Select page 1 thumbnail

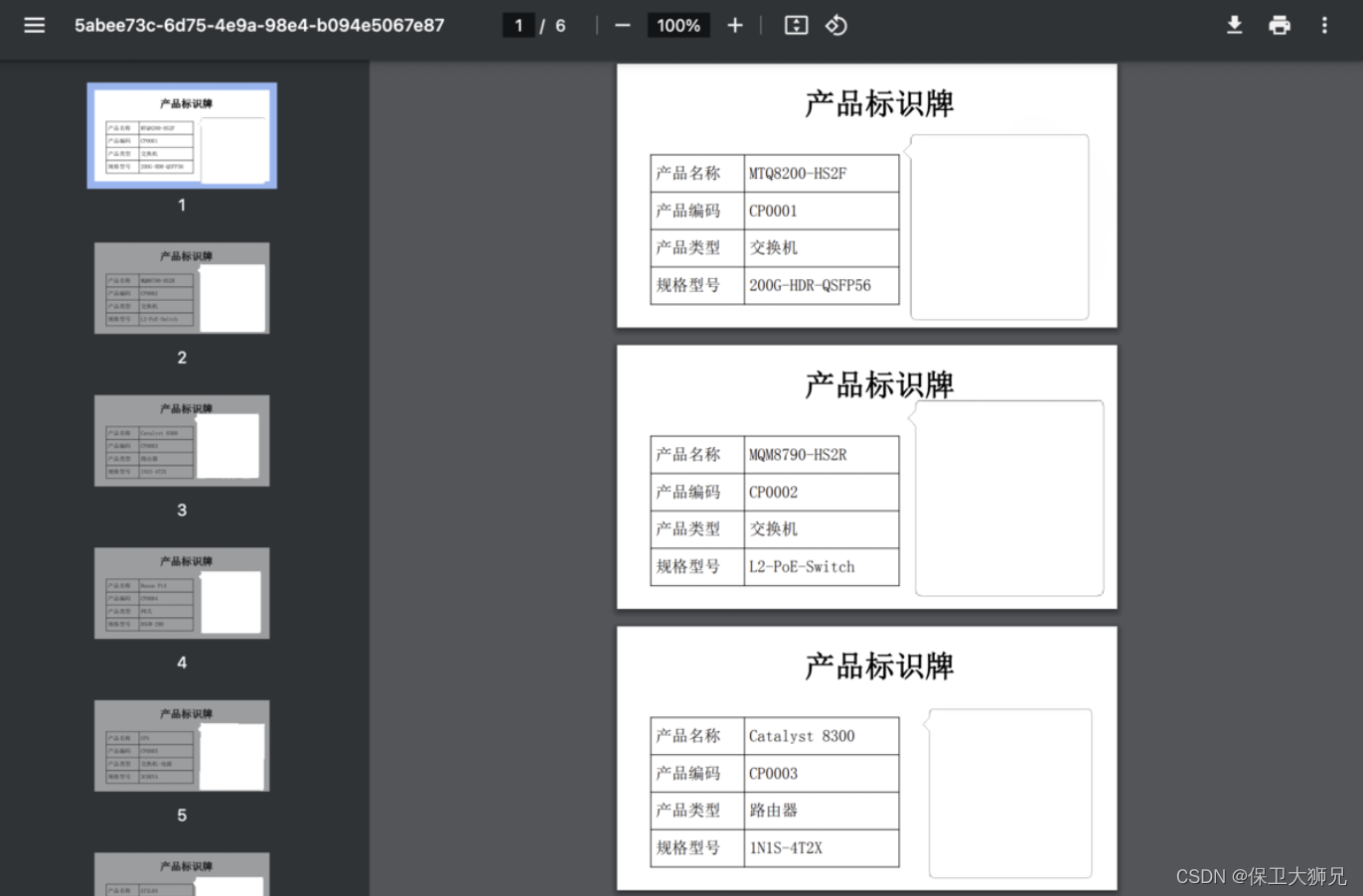182,136
